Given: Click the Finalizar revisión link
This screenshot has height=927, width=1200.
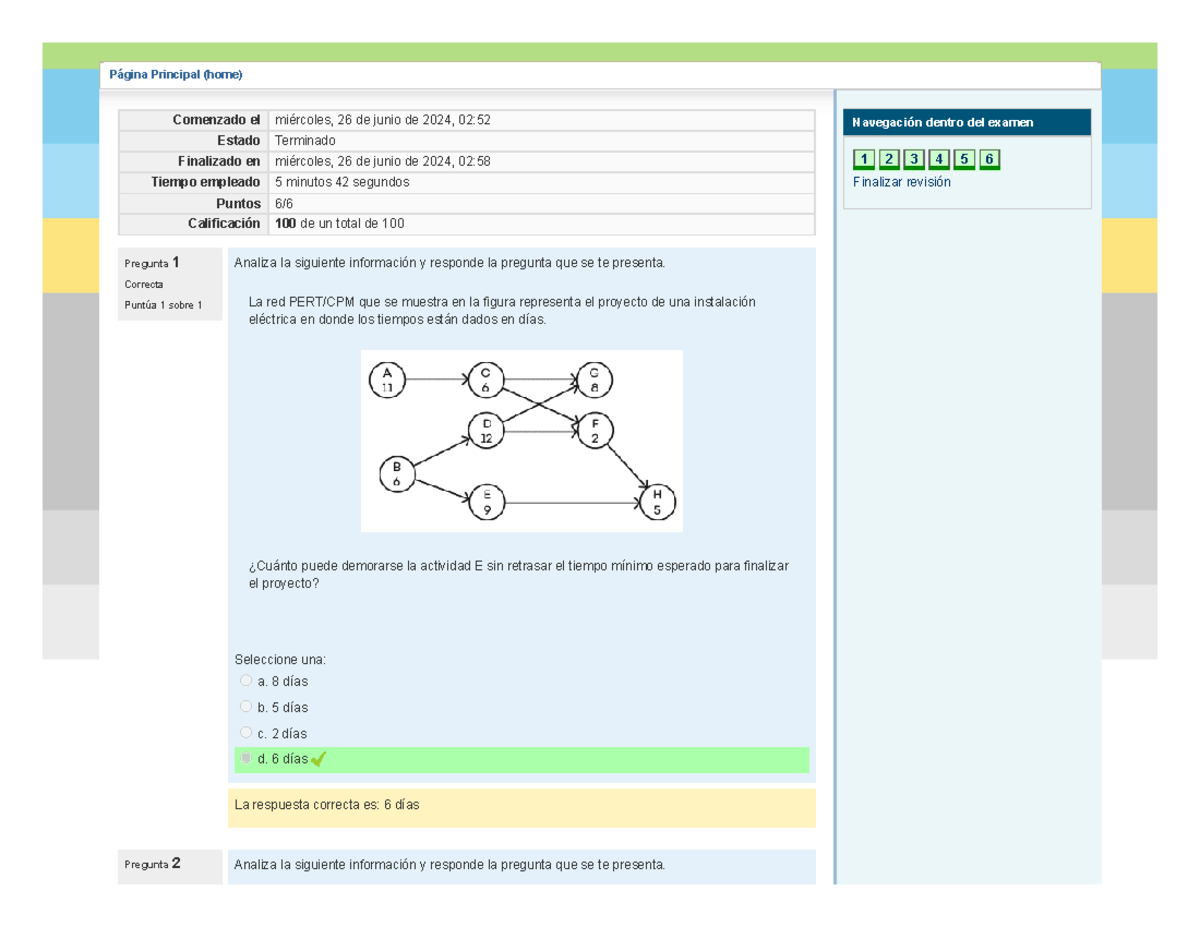Looking at the screenshot, I should pos(901,182).
